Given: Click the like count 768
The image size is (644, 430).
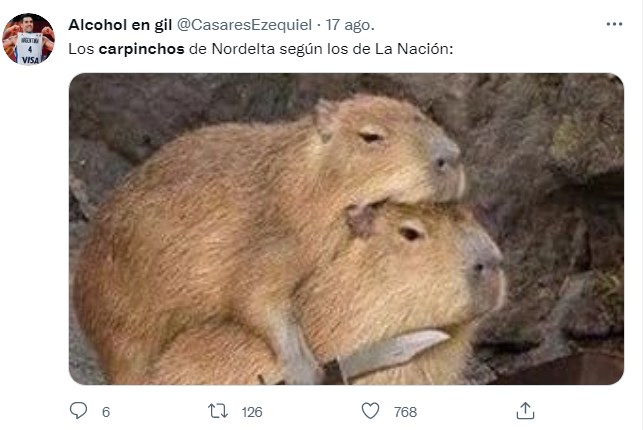Looking at the screenshot, I should (405, 412).
